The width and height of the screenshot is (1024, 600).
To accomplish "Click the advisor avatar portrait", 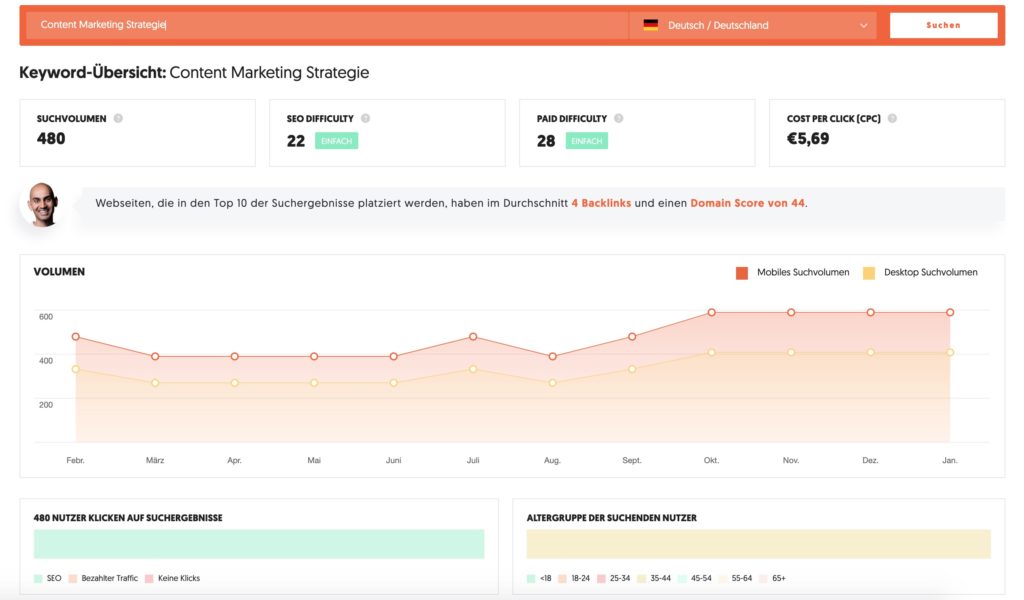I will click(42, 204).
